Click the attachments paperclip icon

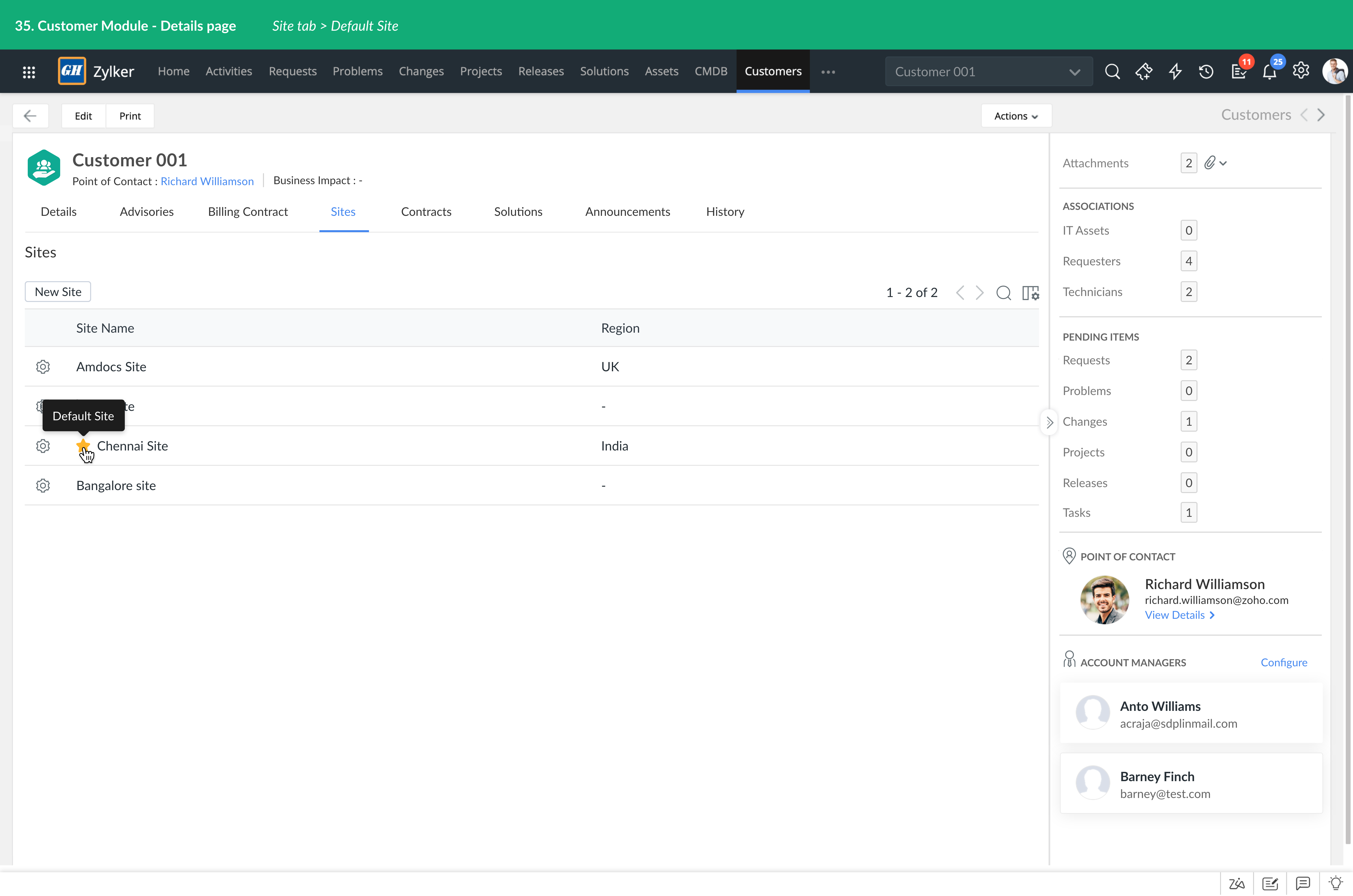1210,163
